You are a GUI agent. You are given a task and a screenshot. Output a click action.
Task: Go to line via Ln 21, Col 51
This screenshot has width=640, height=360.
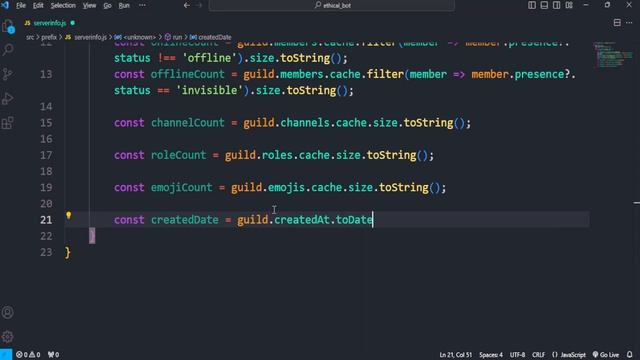pyautogui.click(x=456, y=355)
